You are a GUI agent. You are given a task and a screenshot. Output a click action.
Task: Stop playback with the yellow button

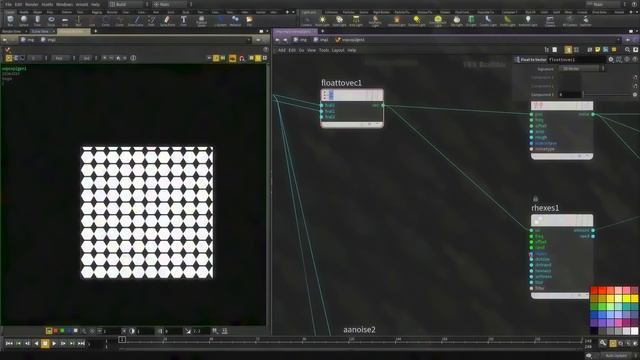[45, 344]
